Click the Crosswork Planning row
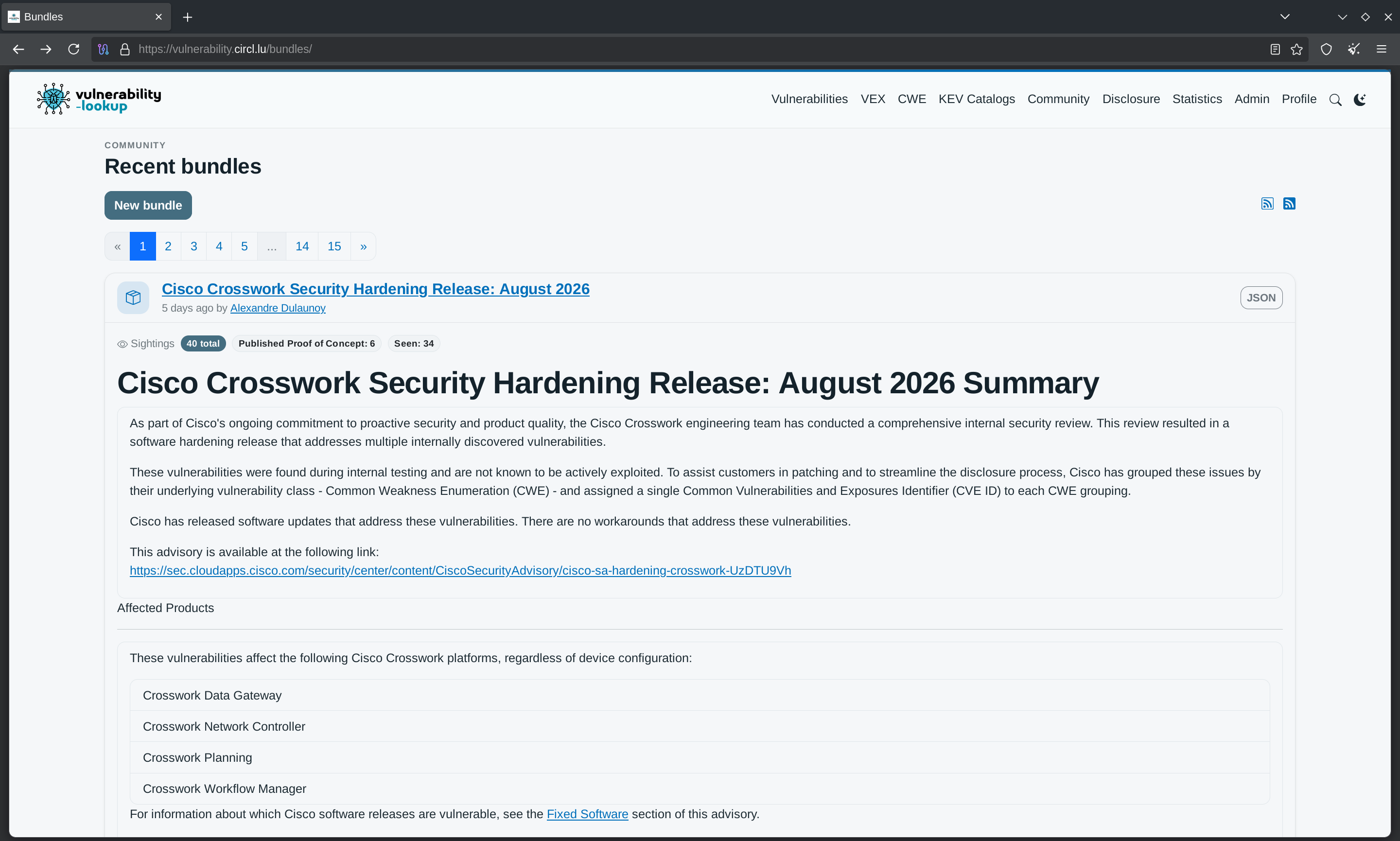This screenshot has width=1400, height=841. pyautogui.click(x=700, y=758)
